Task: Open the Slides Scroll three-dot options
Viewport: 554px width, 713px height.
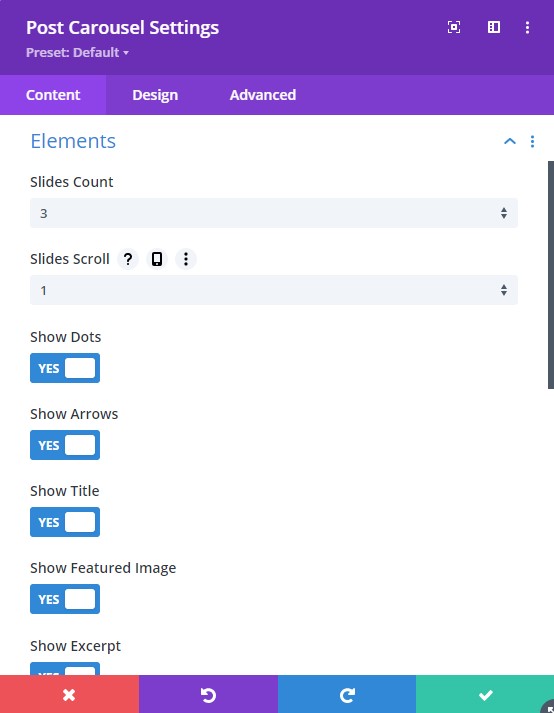Action: click(186, 259)
